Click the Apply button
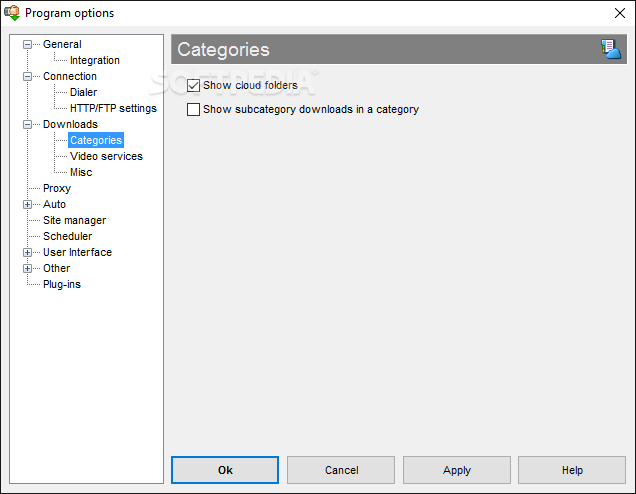Screen dimensions: 636x494 pos(457,470)
